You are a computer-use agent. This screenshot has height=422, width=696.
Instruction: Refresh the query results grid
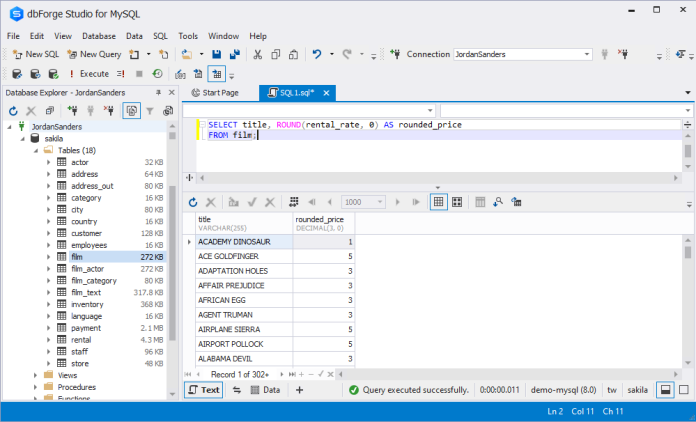click(x=193, y=201)
